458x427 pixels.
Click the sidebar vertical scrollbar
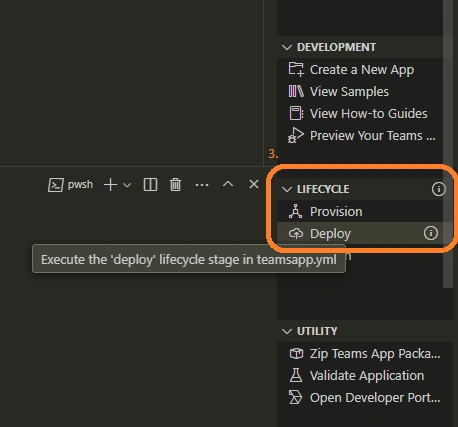[448, 143]
